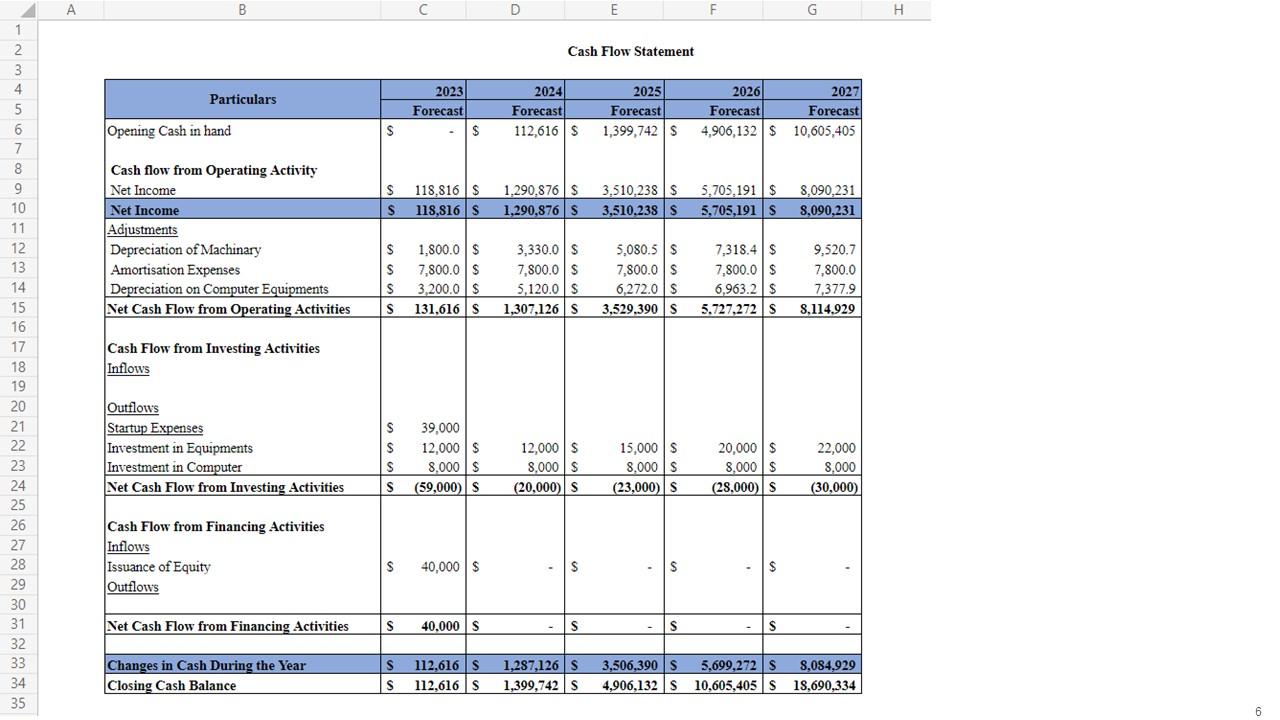Select the column C header
The image size is (1280, 720).
[423, 10]
